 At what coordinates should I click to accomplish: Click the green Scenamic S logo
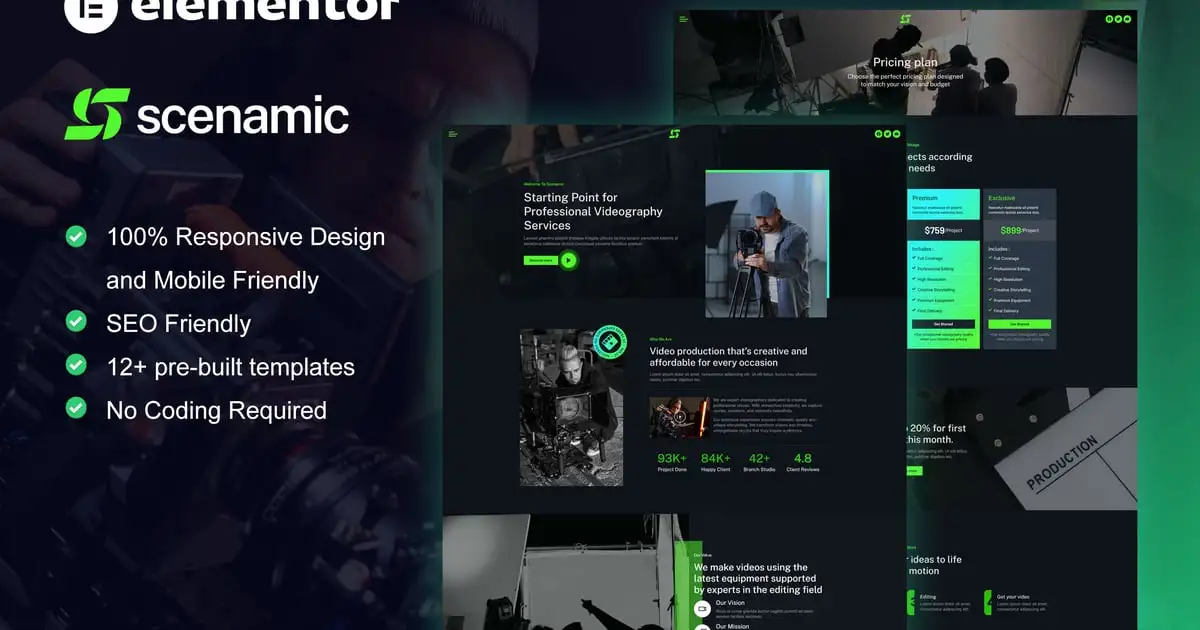(x=97, y=113)
